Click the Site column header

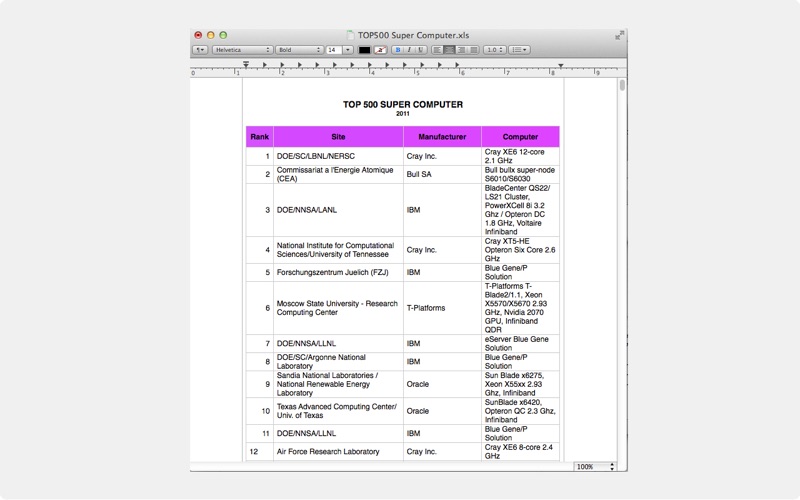point(338,137)
